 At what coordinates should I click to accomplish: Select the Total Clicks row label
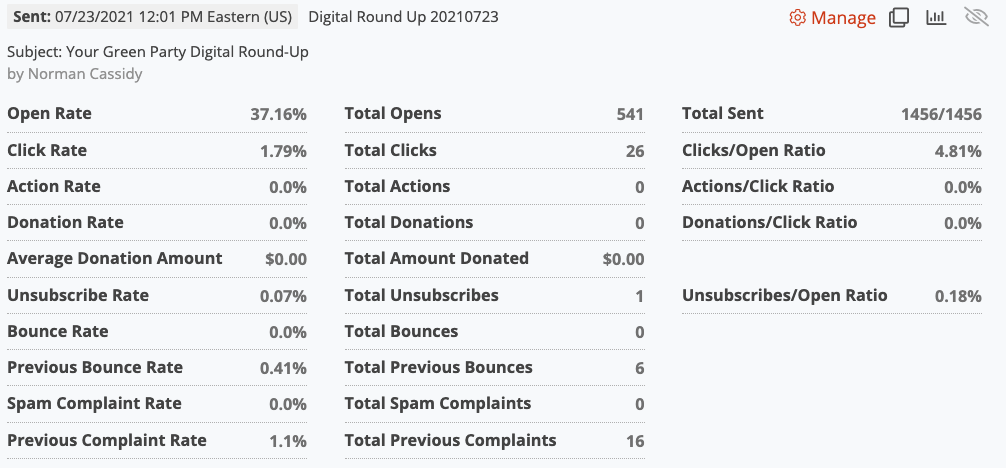click(x=391, y=150)
